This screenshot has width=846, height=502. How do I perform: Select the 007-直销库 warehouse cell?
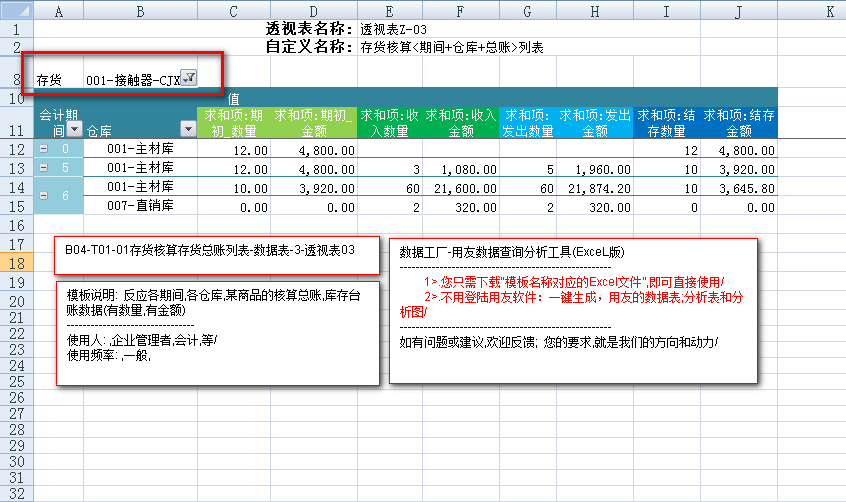[x=140, y=207]
